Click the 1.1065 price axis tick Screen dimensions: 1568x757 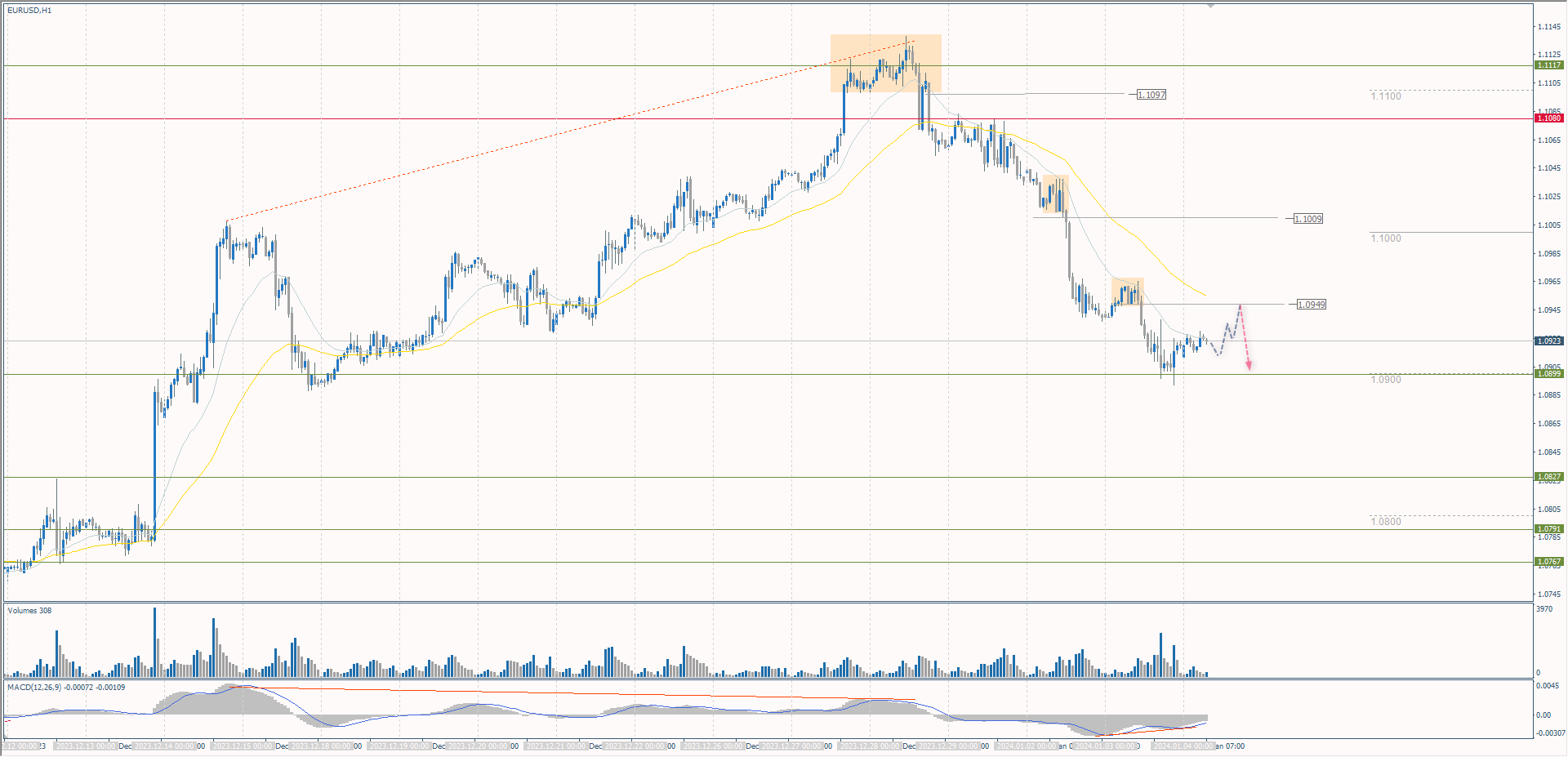click(x=1549, y=140)
